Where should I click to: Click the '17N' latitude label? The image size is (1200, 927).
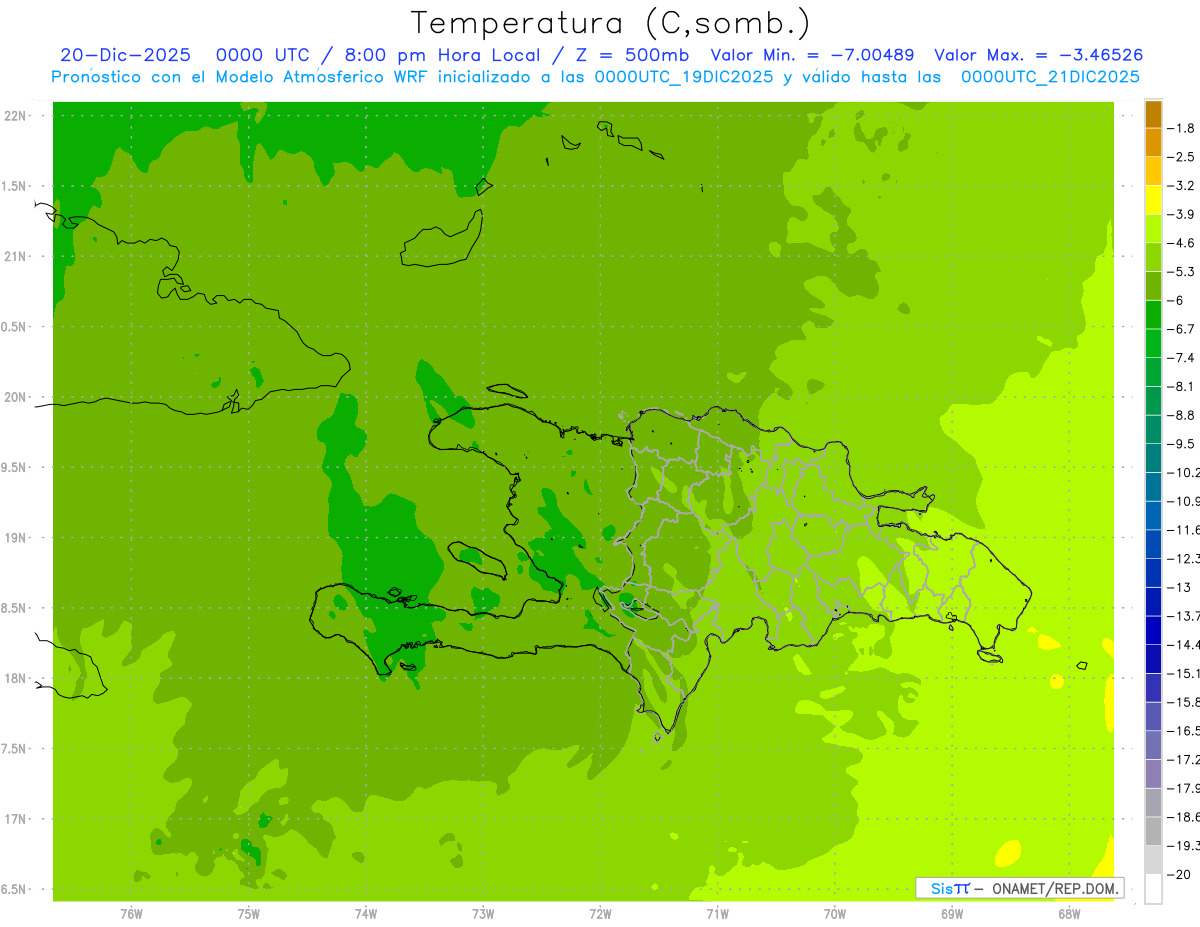tap(16, 819)
